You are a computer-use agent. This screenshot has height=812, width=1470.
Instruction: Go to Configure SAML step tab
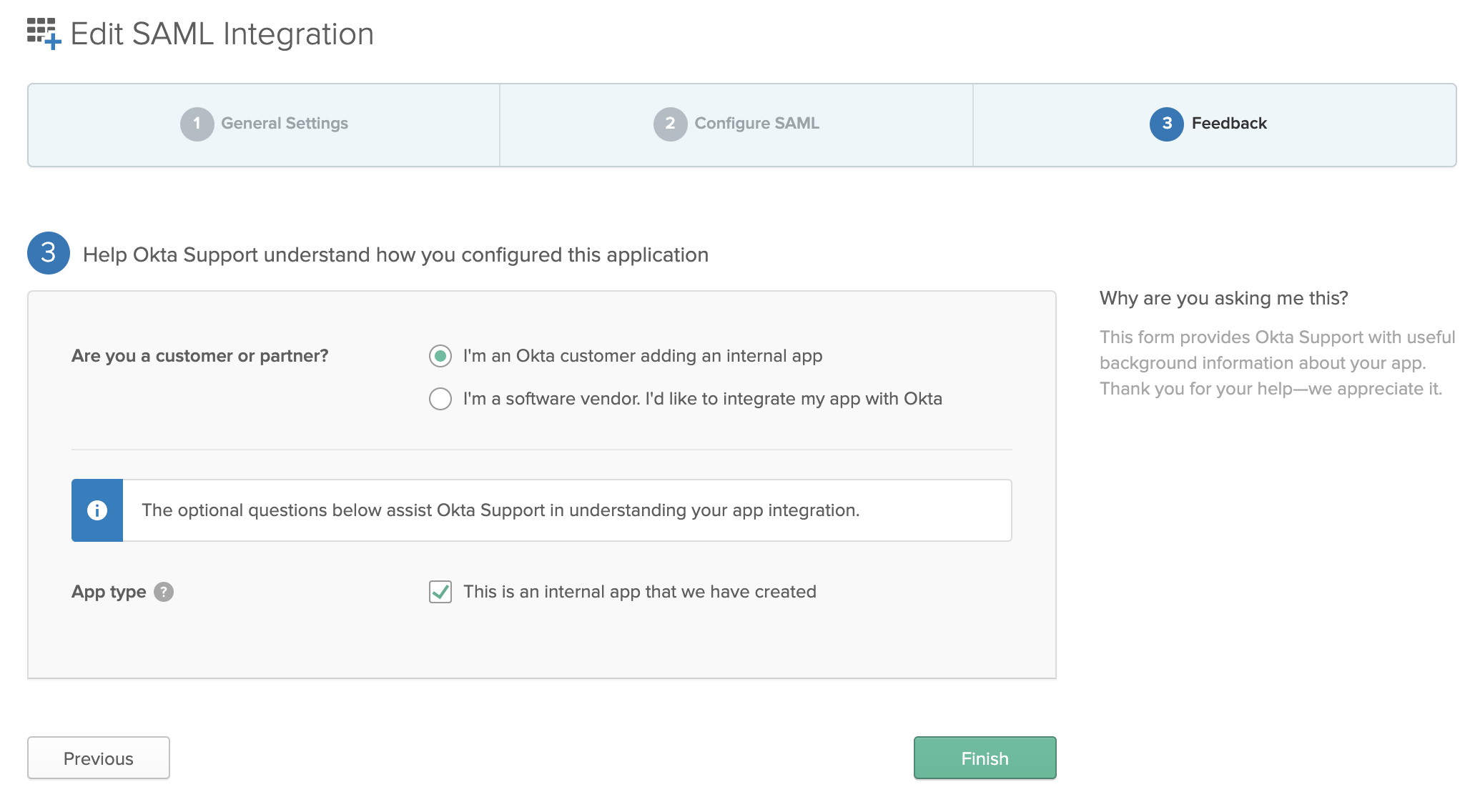pos(736,124)
